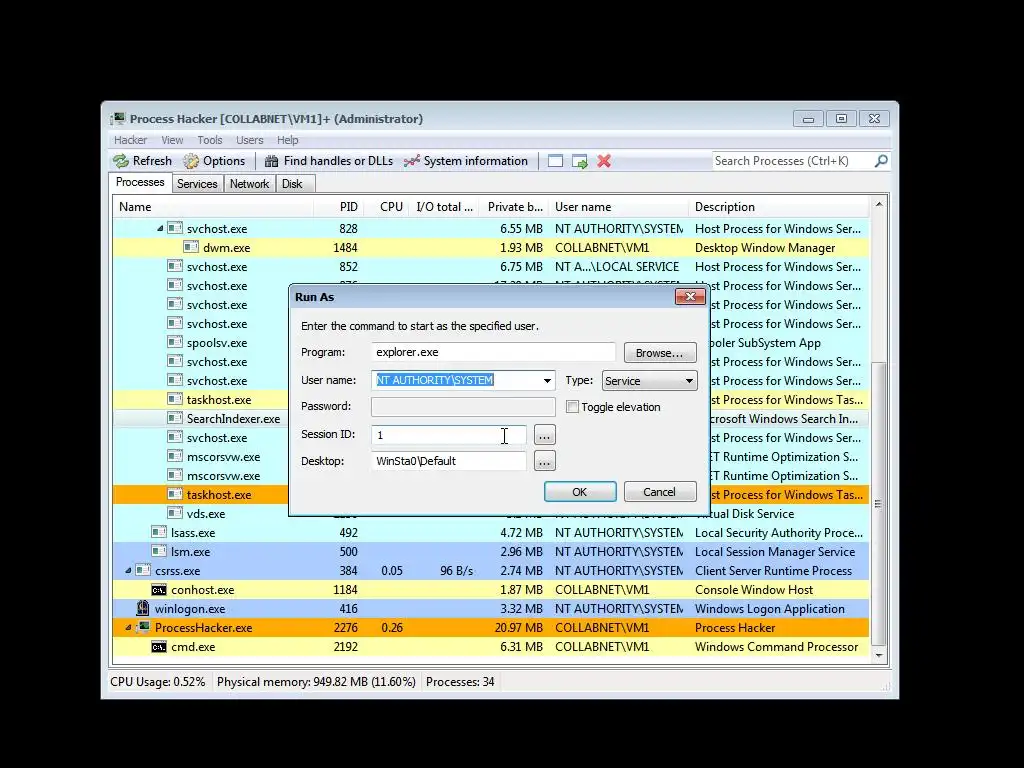Collapse the csrss.exe tree node
Image resolution: width=1024 pixels, height=768 pixels.
128,570
